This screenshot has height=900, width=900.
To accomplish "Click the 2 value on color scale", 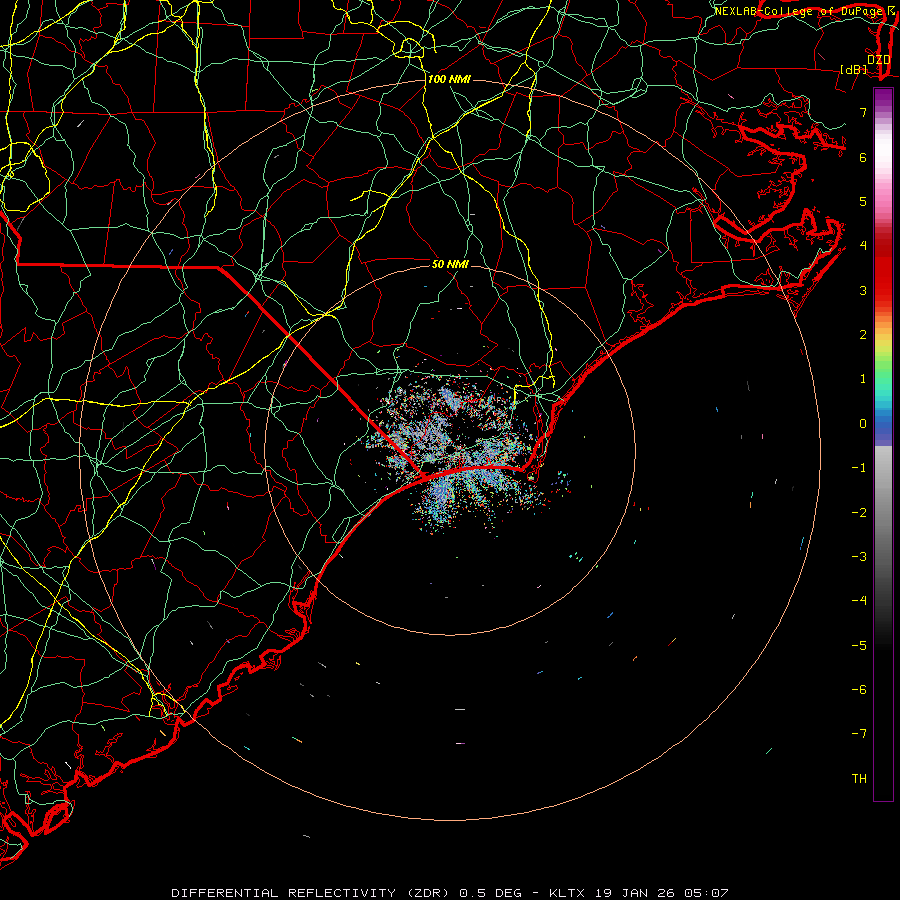I will click(863, 334).
